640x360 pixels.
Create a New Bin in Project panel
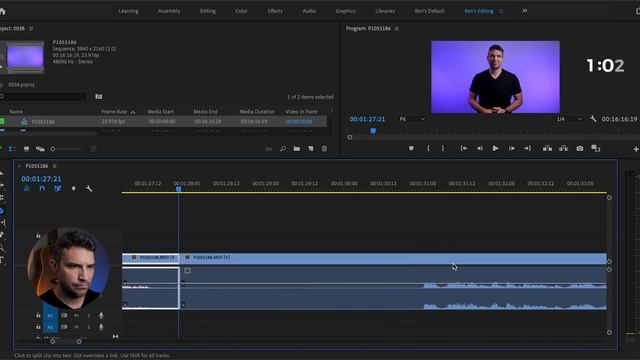[x=297, y=149]
